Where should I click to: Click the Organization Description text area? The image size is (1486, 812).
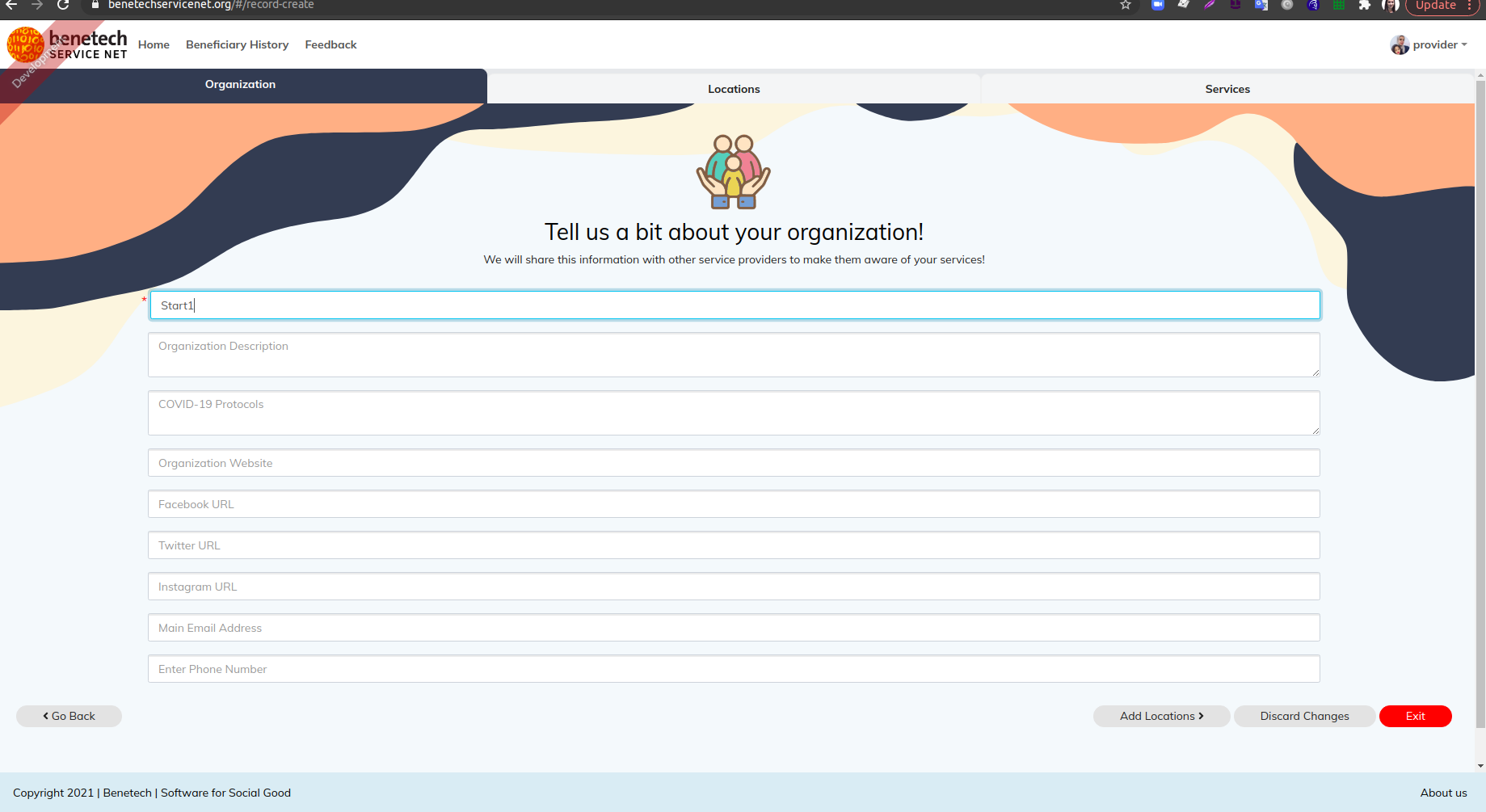tap(733, 354)
